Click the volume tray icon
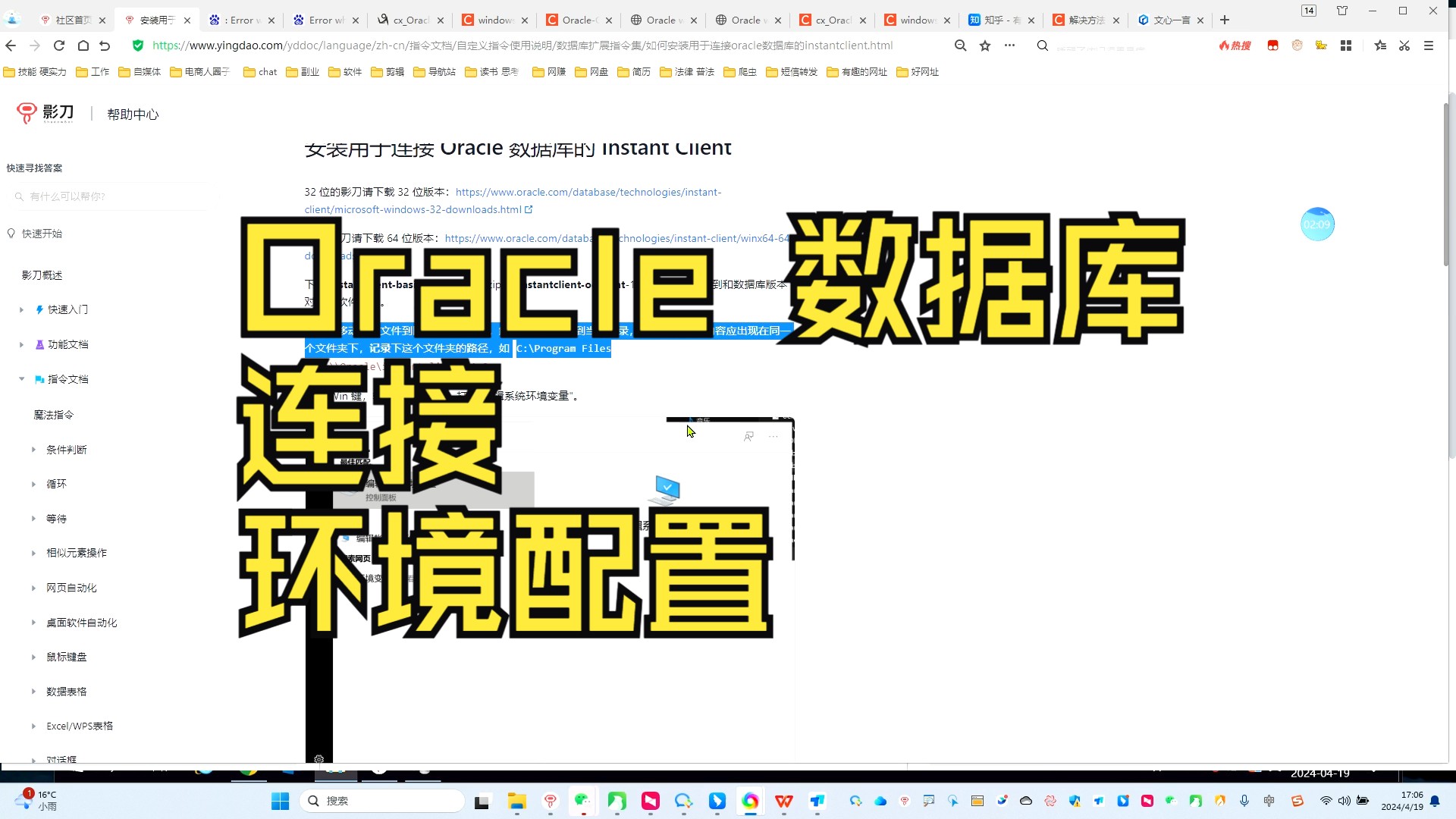The width and height of the screenshot is (1456, 819). pyautogui.click(x=1345, y=801)
